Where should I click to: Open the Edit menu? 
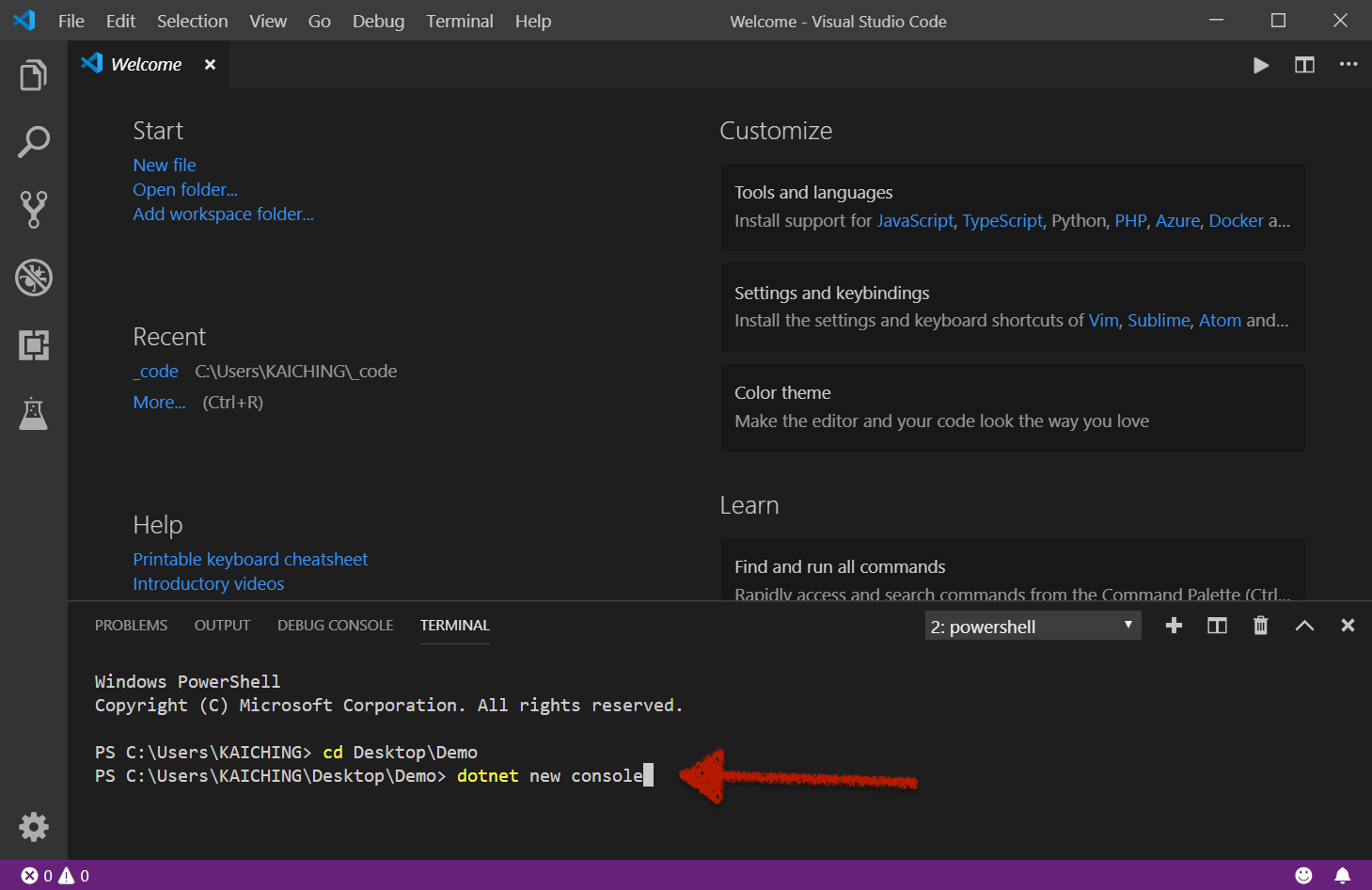point(120,21)
